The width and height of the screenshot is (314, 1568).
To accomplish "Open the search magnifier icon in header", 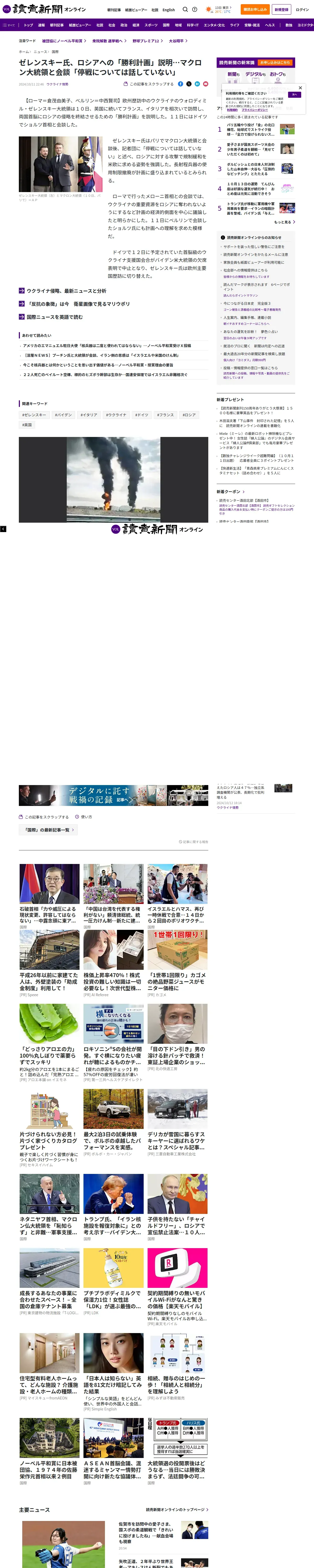I will pyautogui.click(x=185, y=10).
